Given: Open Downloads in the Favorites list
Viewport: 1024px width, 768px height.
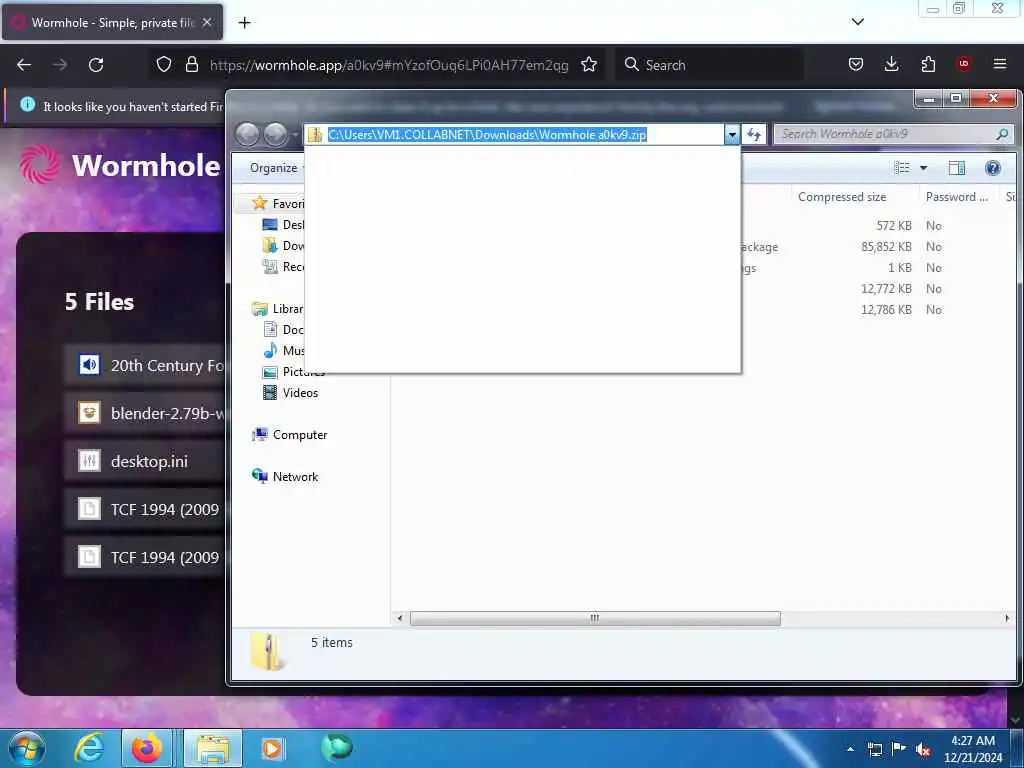Looking at the screenshot, I should [283, 246].
